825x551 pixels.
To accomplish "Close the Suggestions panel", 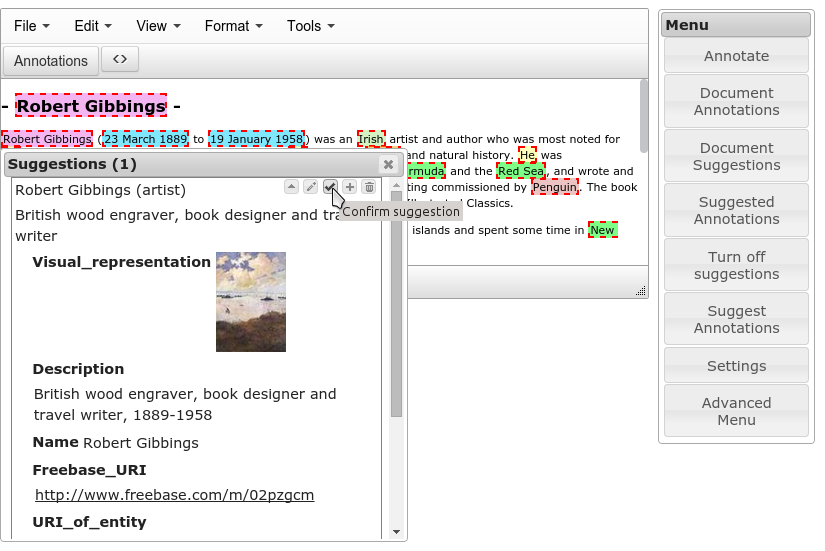I will pyautogui.click(x=388, y=165).
